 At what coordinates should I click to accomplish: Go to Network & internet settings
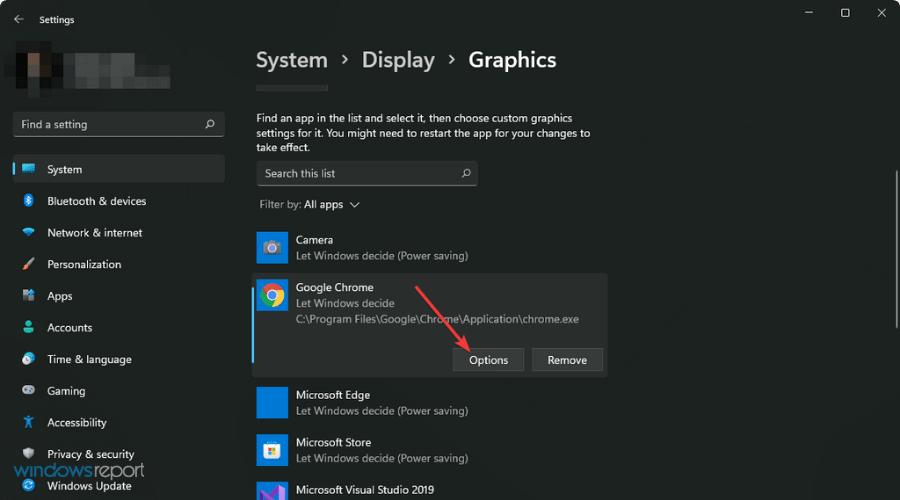(x=119, y=232)
